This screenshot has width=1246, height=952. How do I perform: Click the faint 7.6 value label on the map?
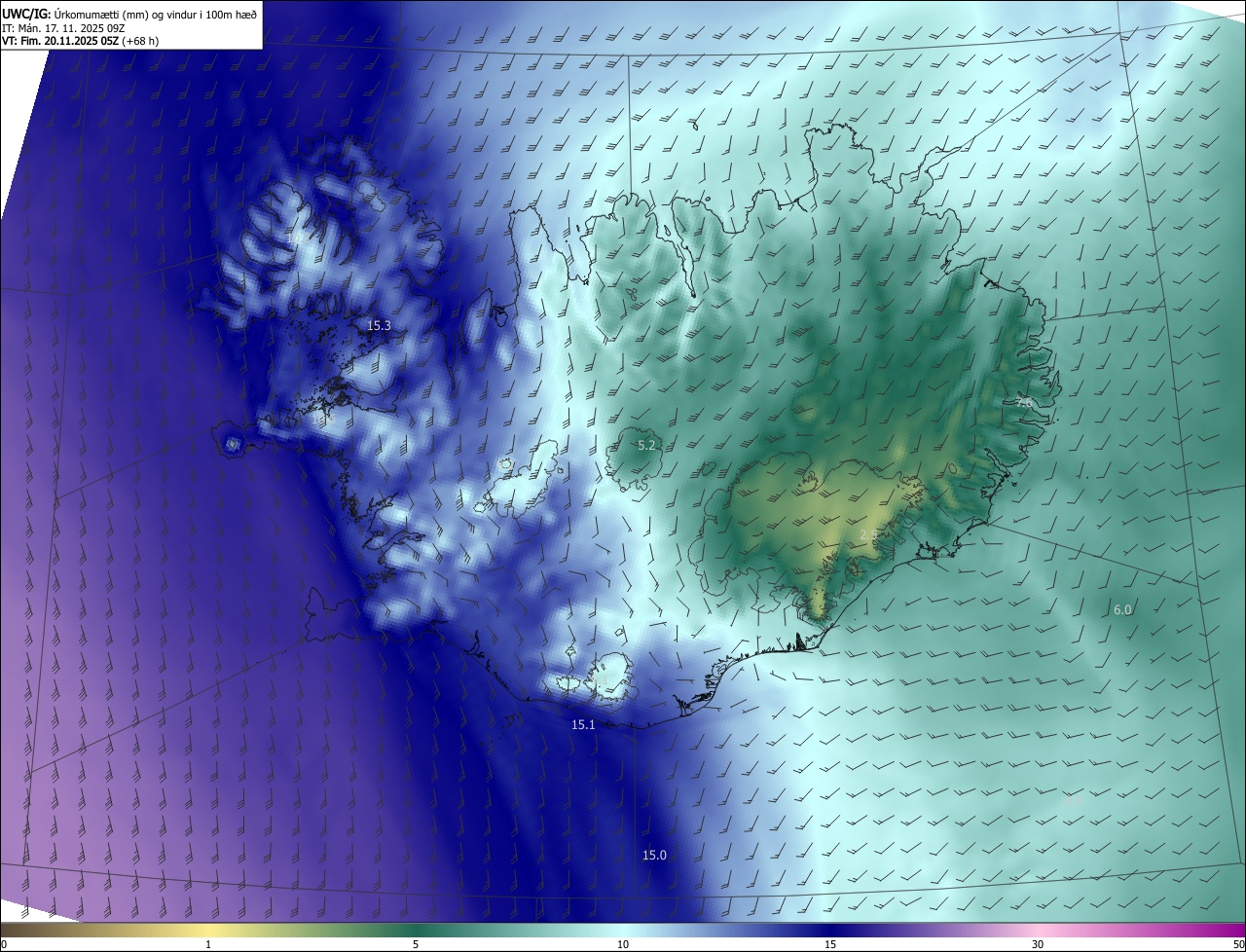(1024, 401)
